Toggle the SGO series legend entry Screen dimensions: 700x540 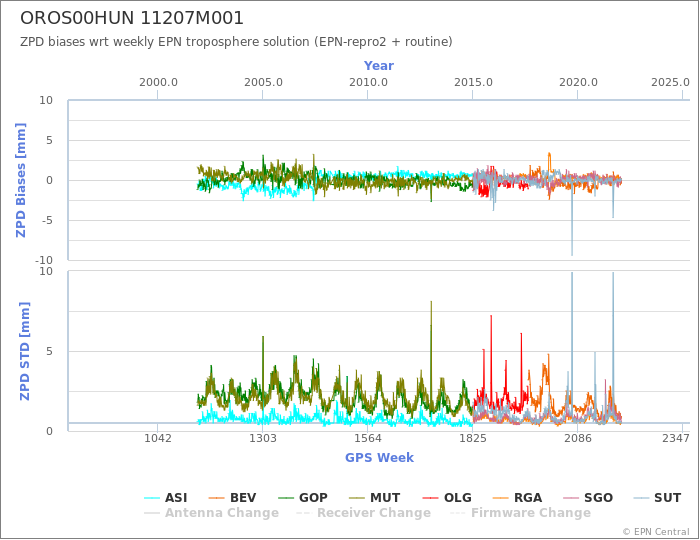point(588,498)
